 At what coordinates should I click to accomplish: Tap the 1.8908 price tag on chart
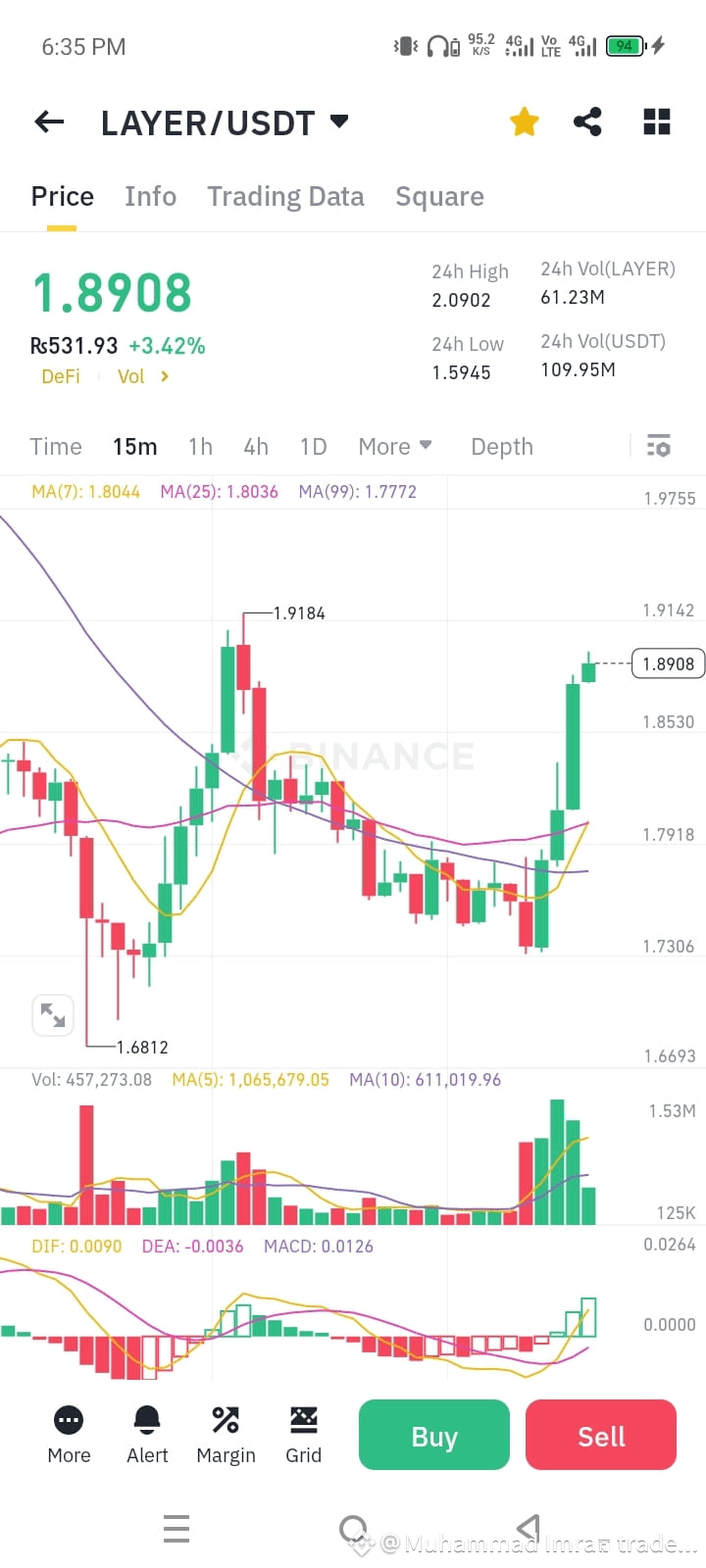point(669,663)
